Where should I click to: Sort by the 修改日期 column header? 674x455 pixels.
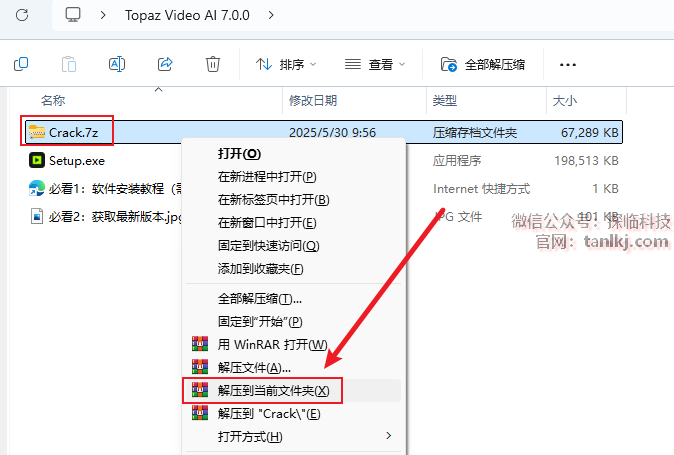[x=313, y=101]
